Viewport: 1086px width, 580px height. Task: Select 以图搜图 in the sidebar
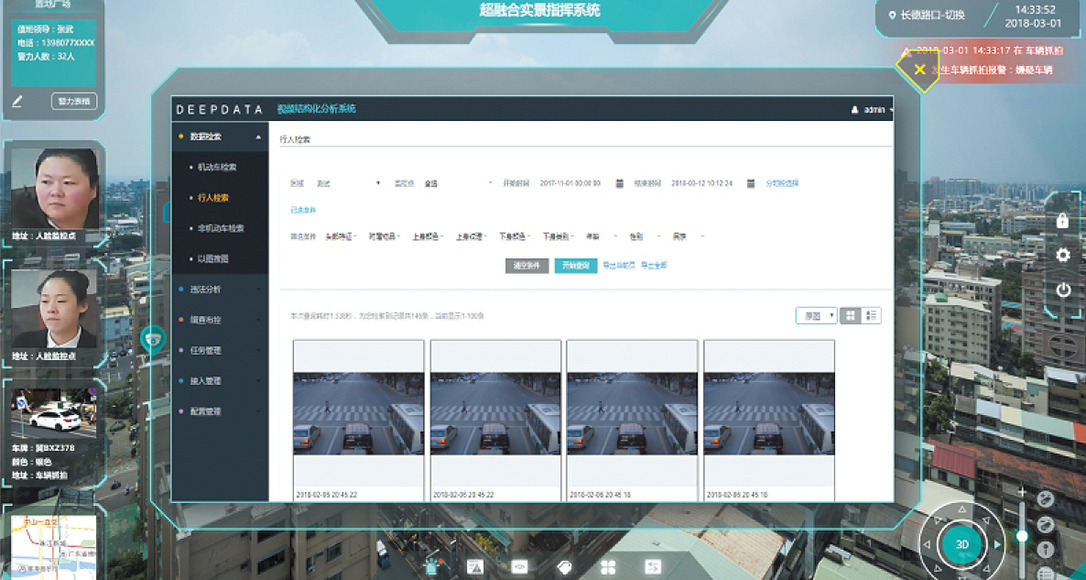(x=213, y=259)
